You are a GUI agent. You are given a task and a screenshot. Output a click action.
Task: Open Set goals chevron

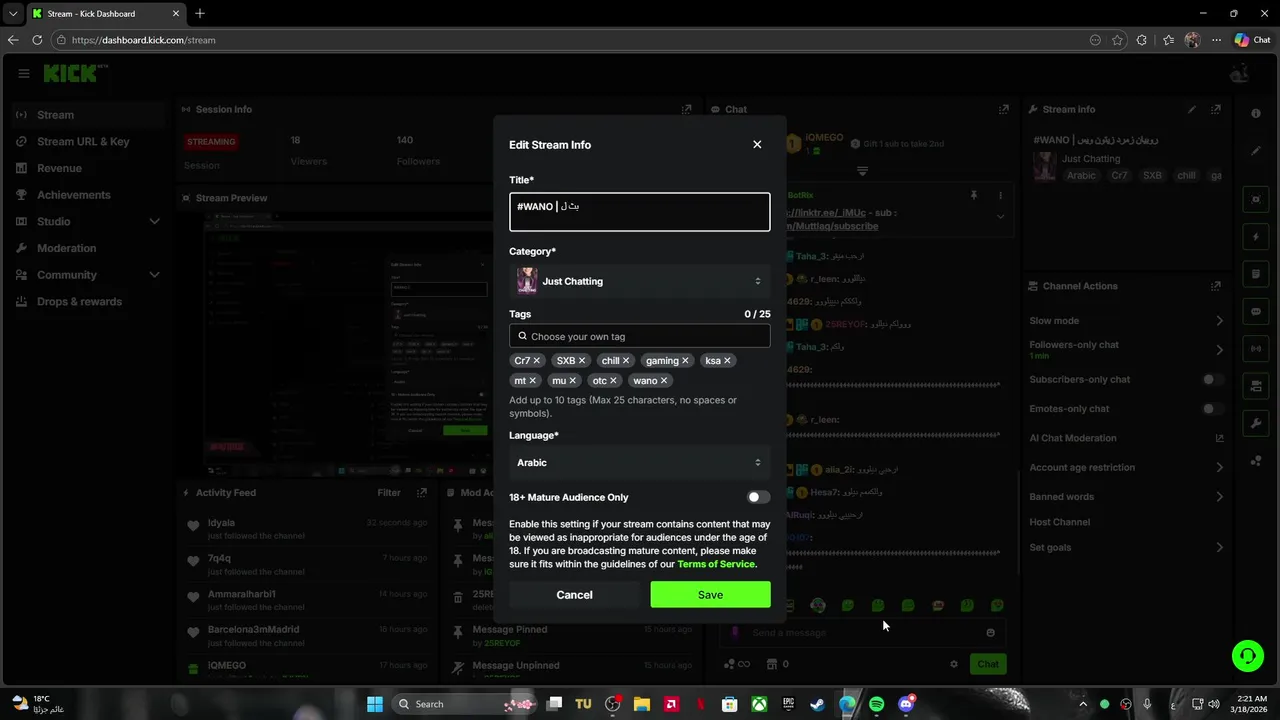point(1219,547)
